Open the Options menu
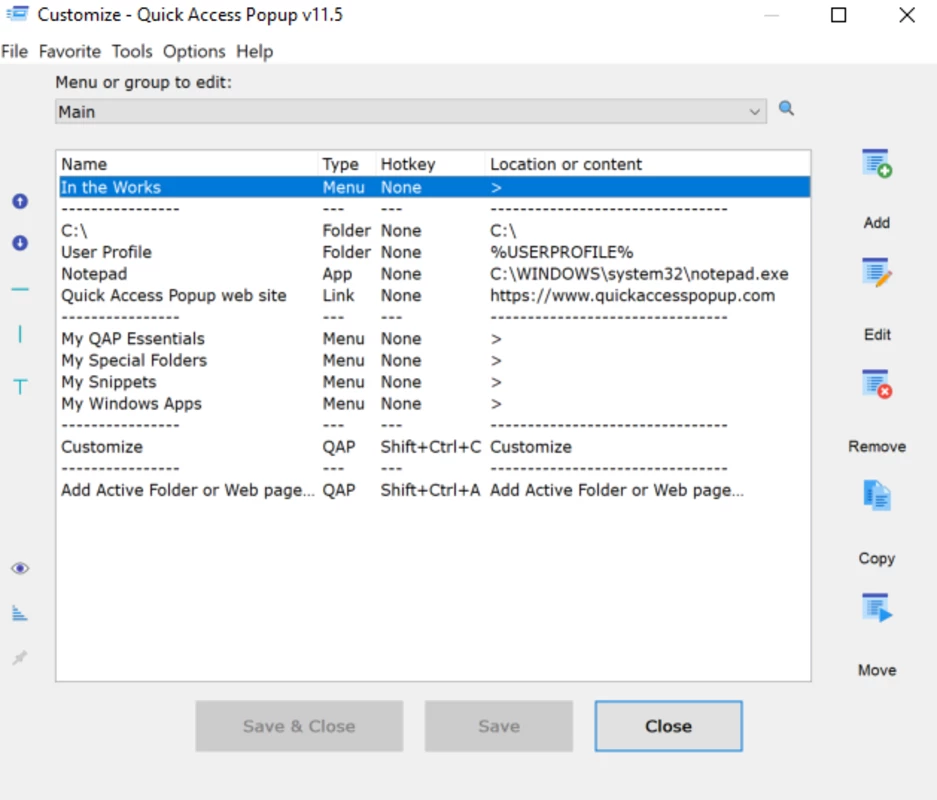 pos(194,51)
